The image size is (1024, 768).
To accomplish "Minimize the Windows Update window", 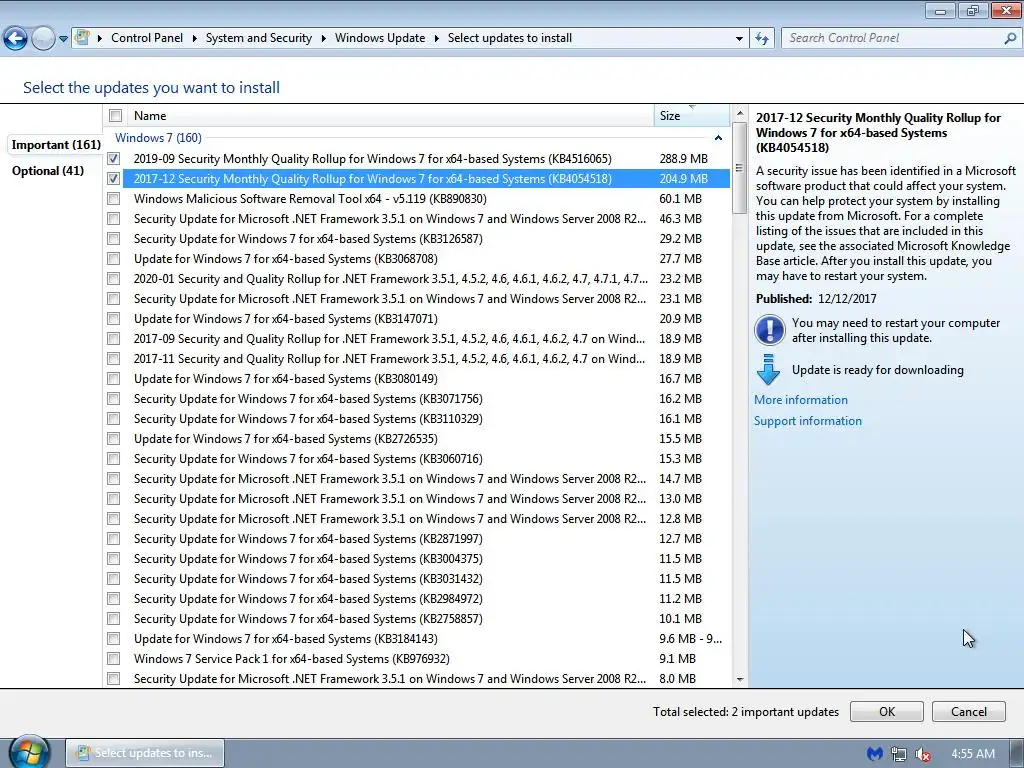I will click(x=940, y=10).
